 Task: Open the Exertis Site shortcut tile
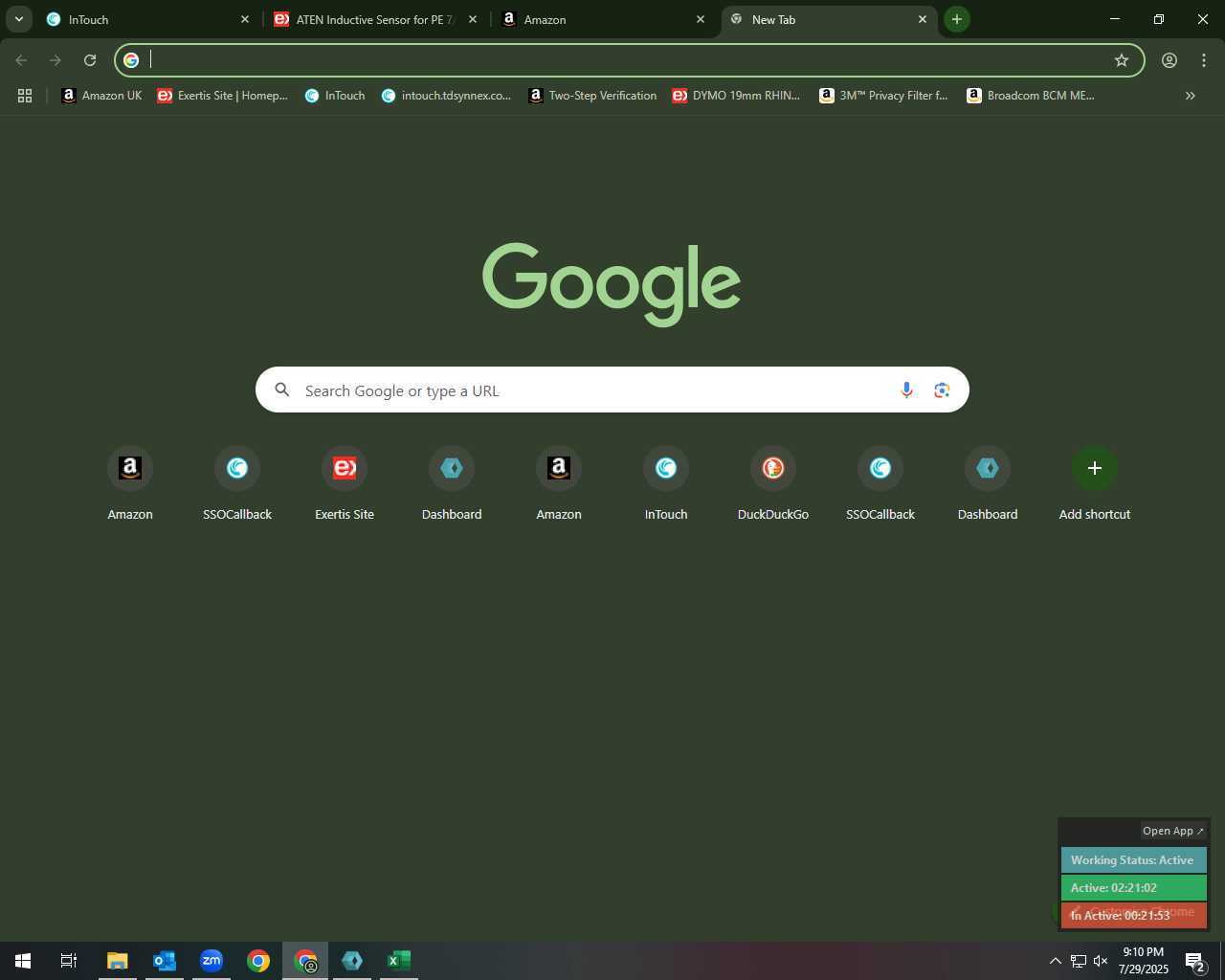click(x=345, y=485)
